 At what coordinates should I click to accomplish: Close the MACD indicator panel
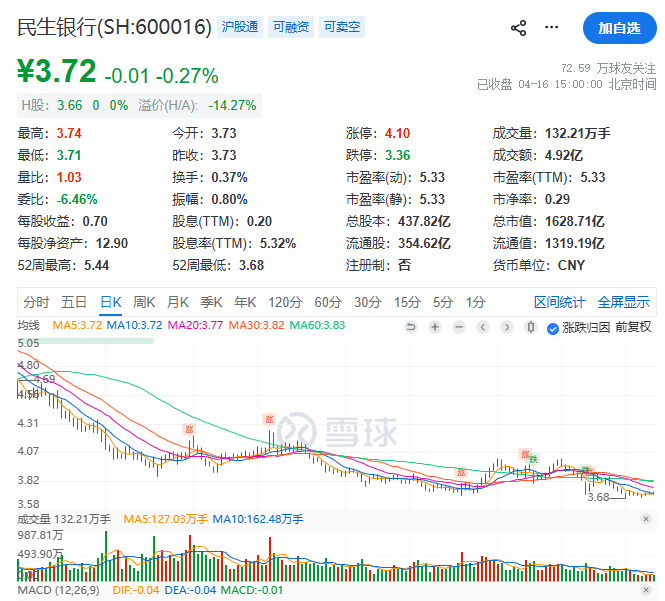(645, 590)
